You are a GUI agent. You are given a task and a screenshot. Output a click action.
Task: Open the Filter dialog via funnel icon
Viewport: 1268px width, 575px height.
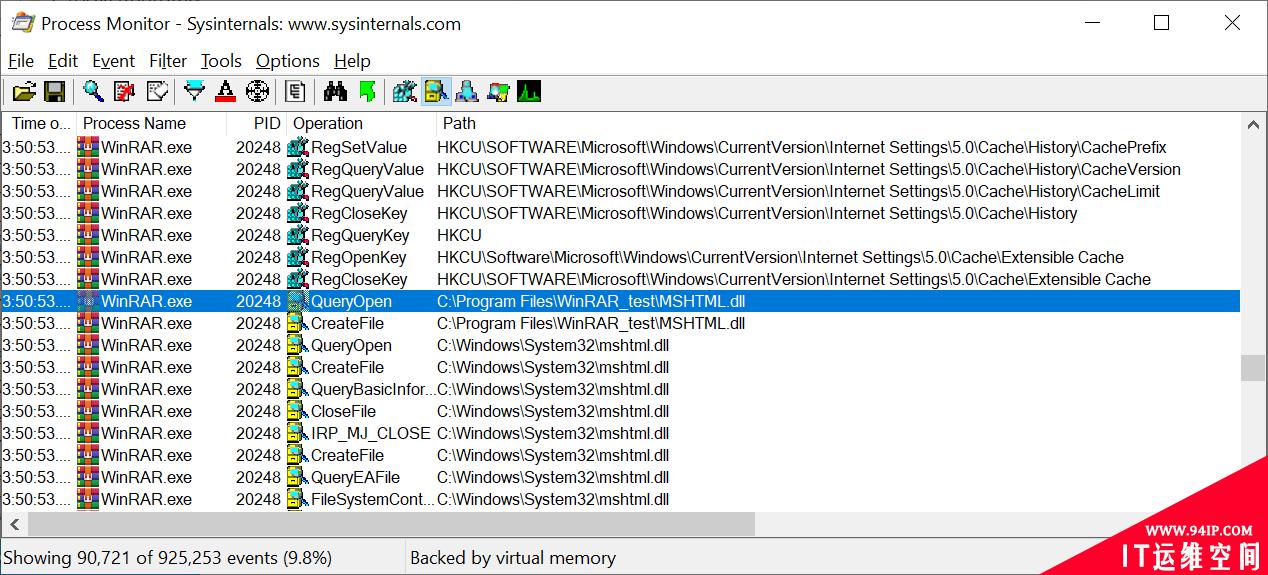[195, 92]
